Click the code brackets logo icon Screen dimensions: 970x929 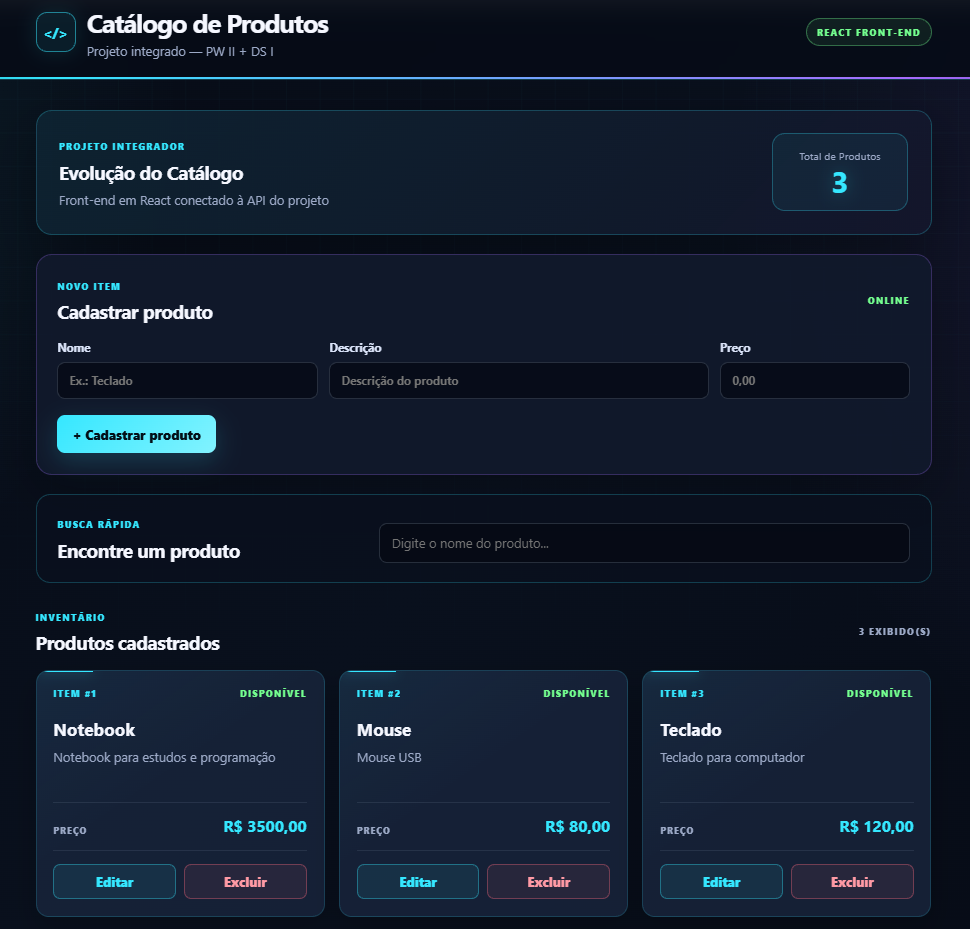point(56,33)
